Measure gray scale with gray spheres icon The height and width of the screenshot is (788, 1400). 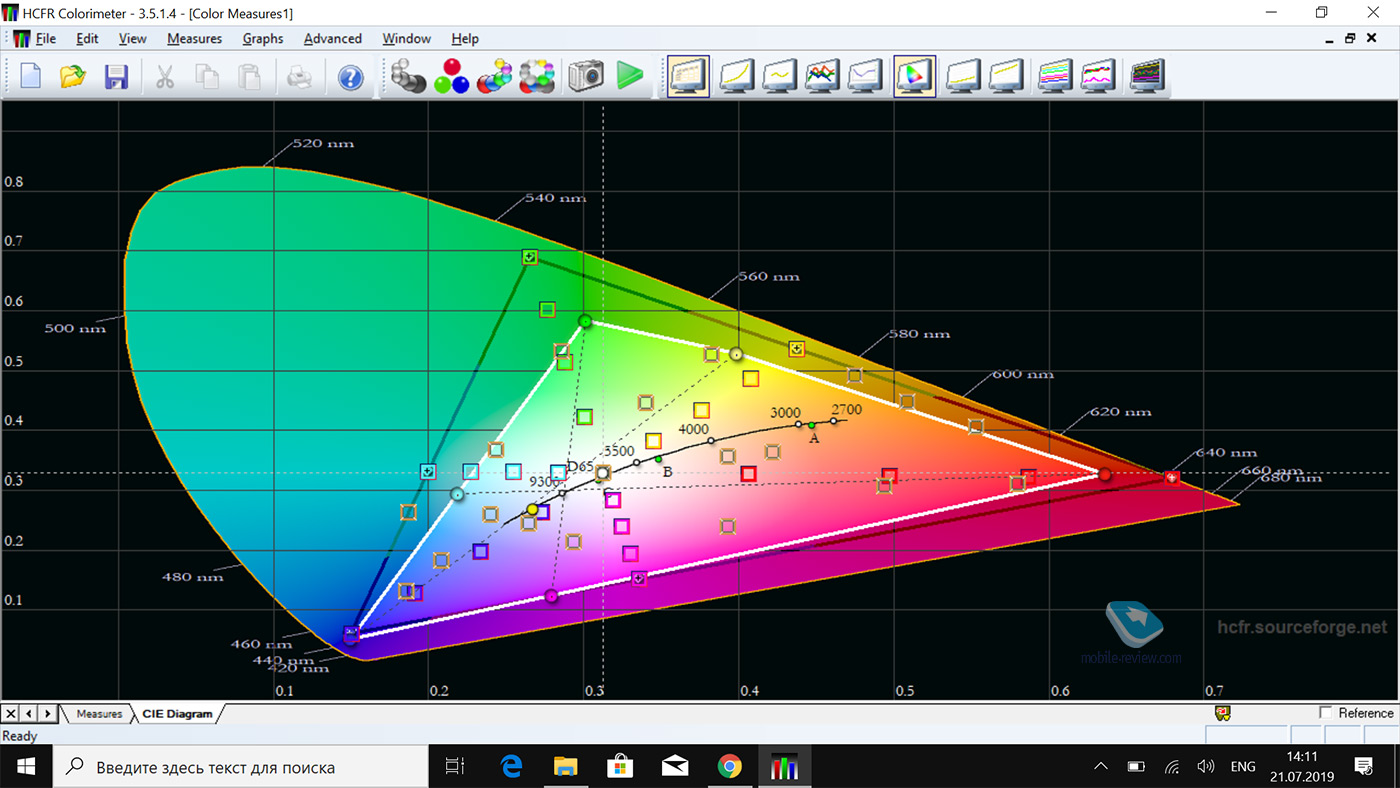407,77
